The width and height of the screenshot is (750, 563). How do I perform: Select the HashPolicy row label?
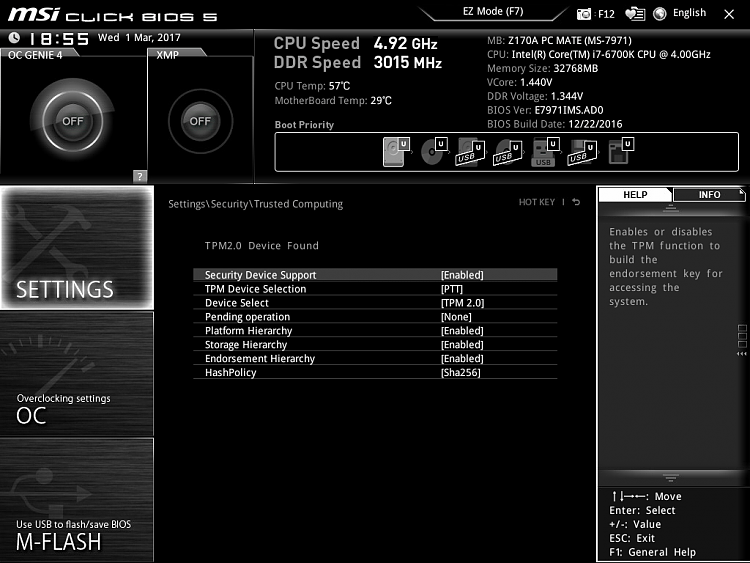[231, 372]
